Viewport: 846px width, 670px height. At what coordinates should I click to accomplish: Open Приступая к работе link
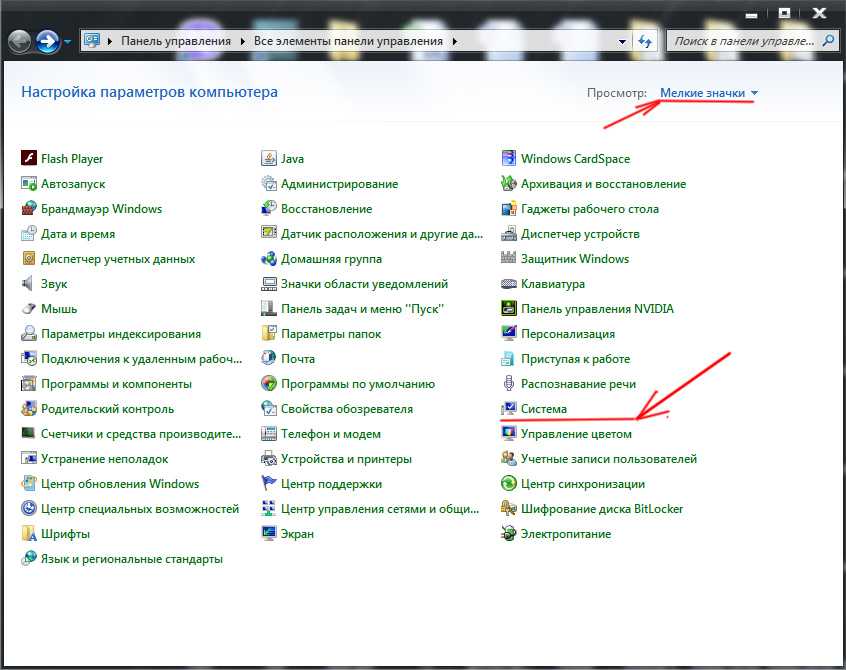click(575, 358)
